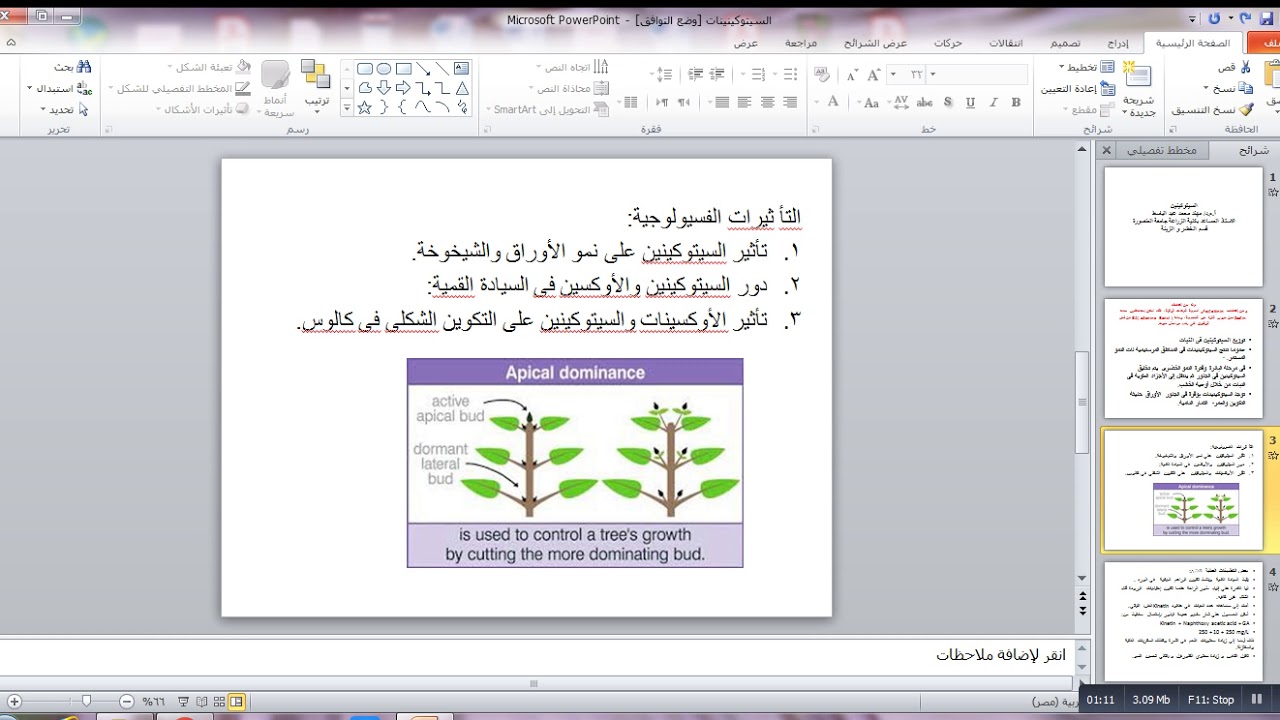Click the decrease list level icon

click(x=716, y=74)
